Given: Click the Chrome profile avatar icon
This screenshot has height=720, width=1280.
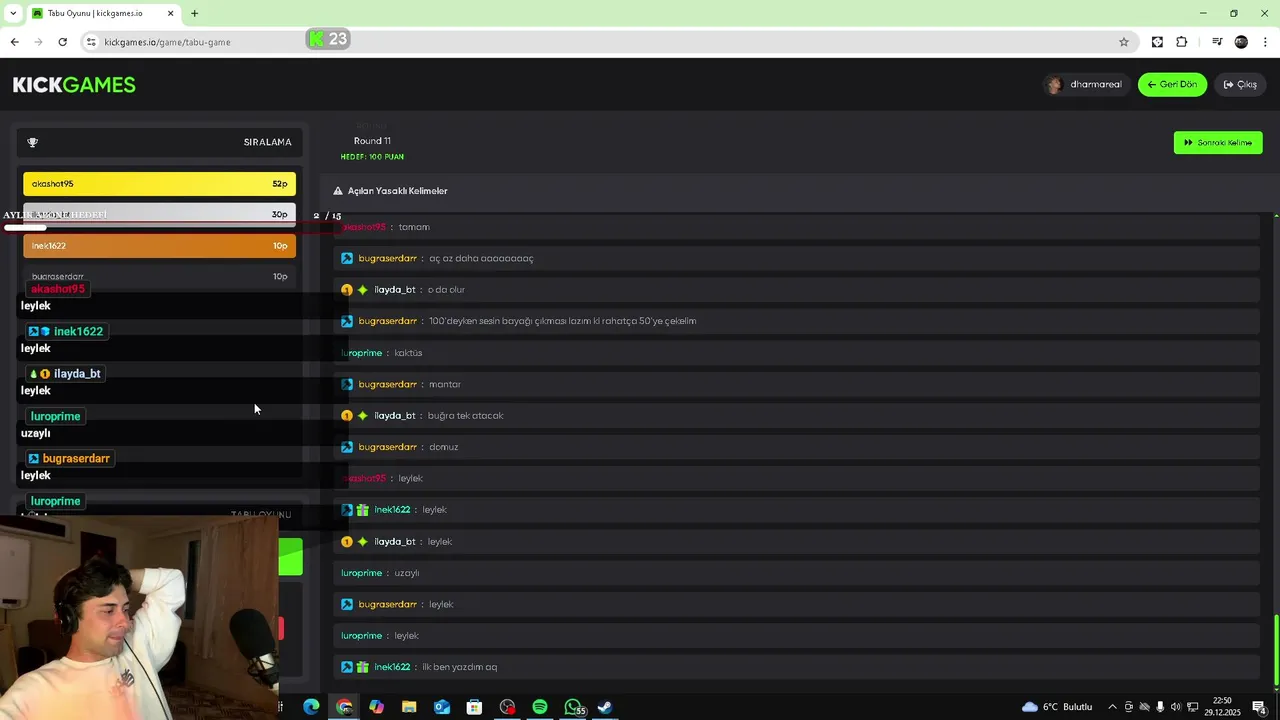Looking at the screenshot, I should 1241,42.
